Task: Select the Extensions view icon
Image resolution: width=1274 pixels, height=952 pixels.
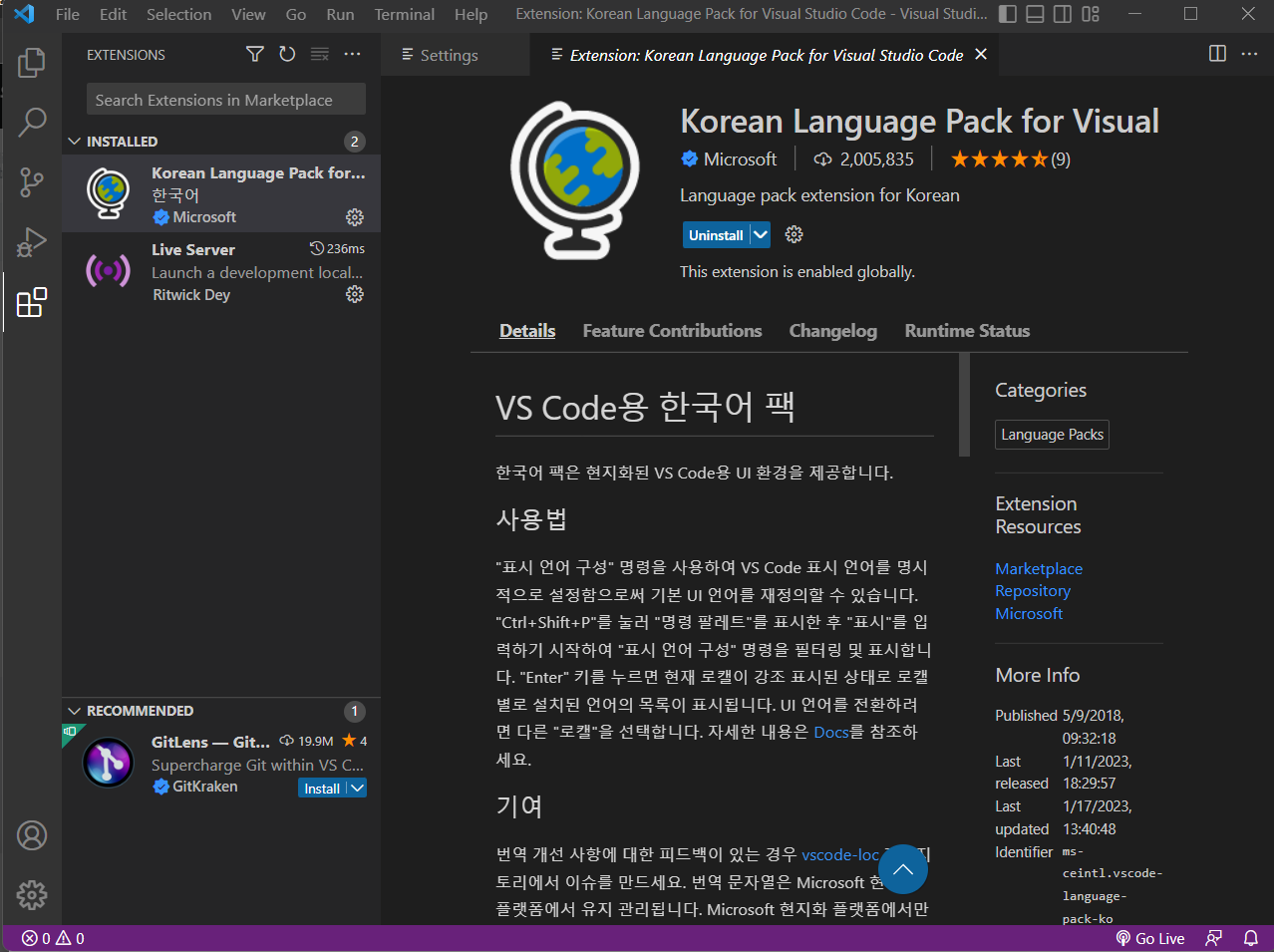Action: tap(31, 302)
